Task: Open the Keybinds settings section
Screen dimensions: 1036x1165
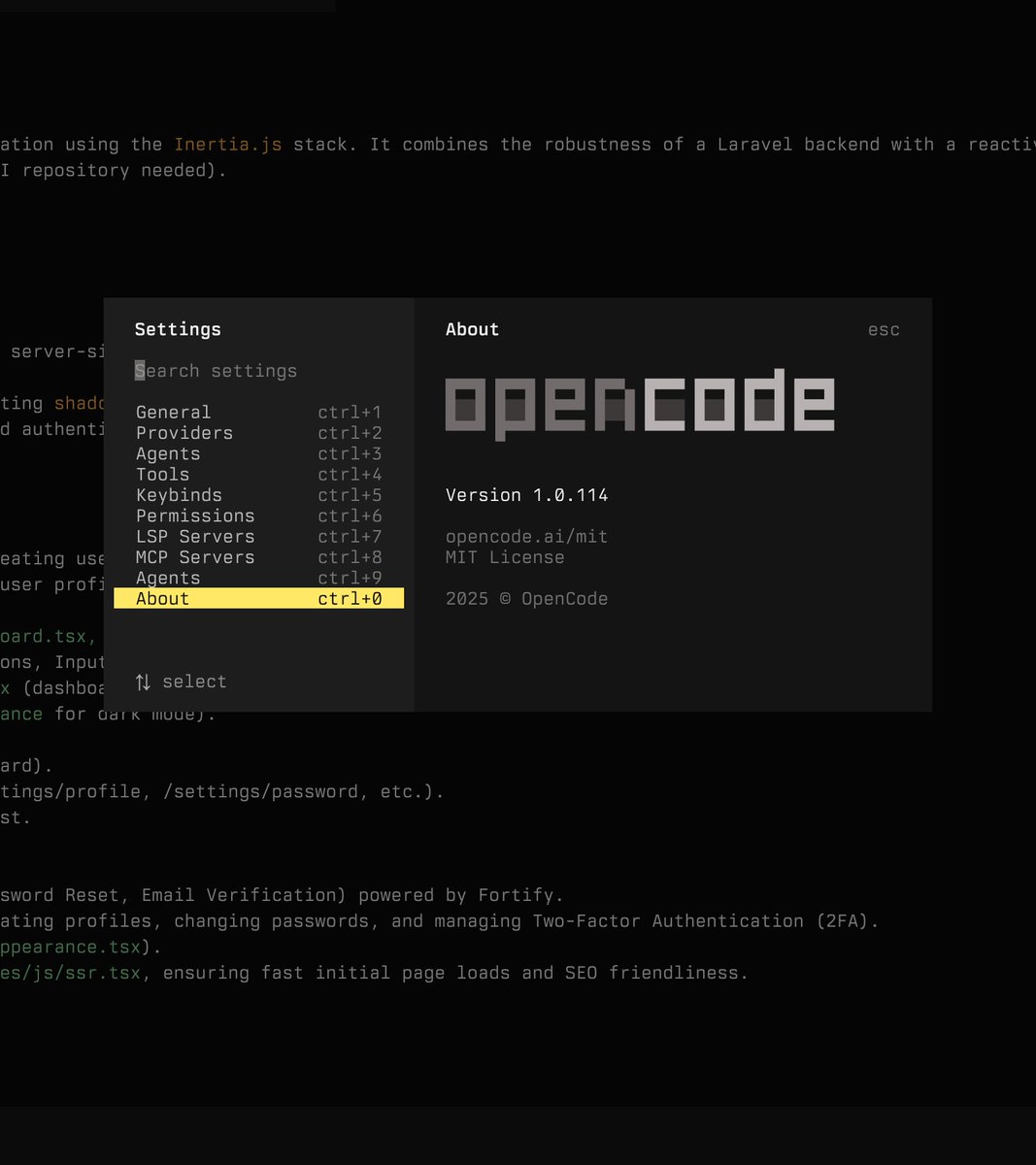Action: click(x=179, y=495)
